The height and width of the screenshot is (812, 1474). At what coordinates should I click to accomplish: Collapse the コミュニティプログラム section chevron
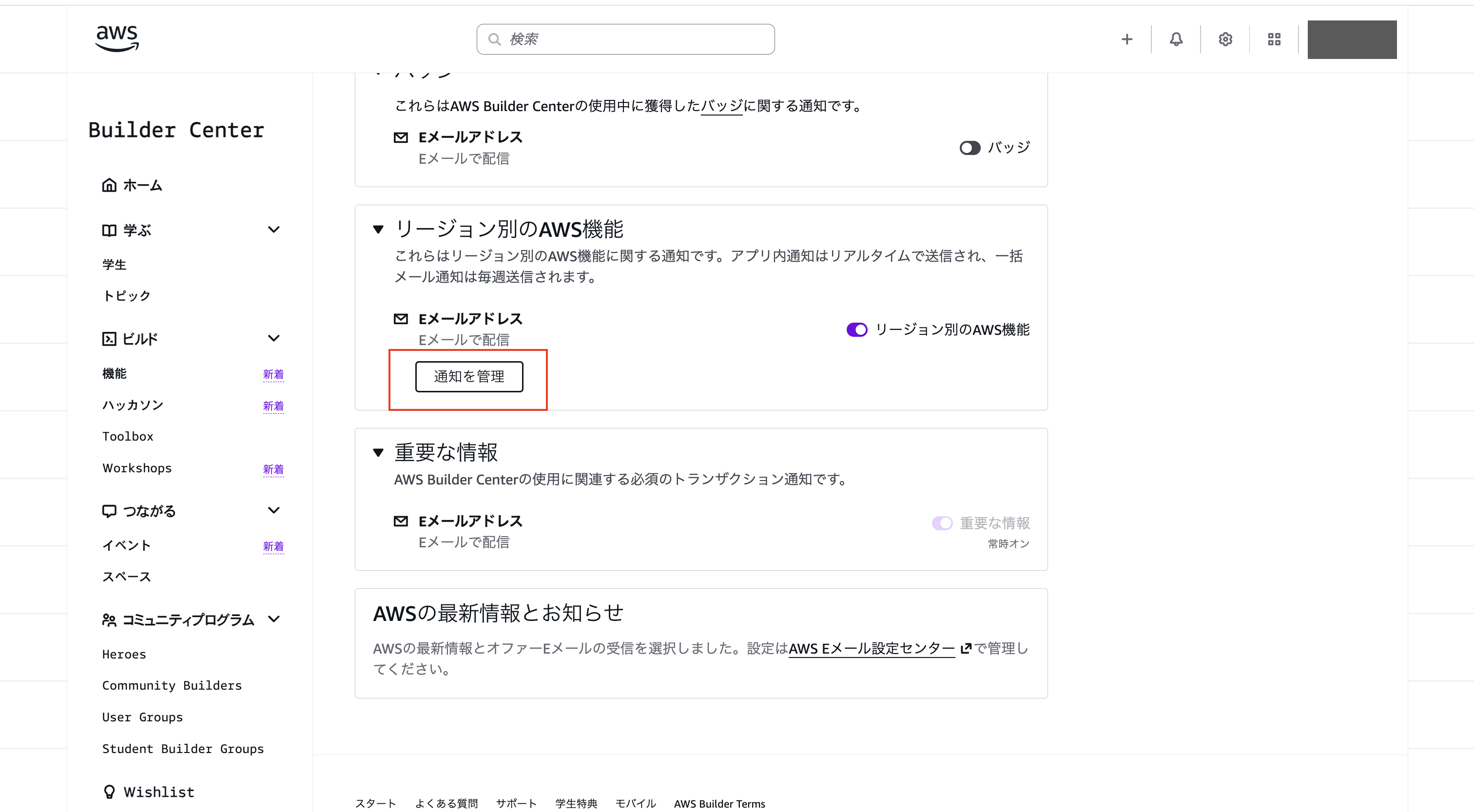[273, 619]
